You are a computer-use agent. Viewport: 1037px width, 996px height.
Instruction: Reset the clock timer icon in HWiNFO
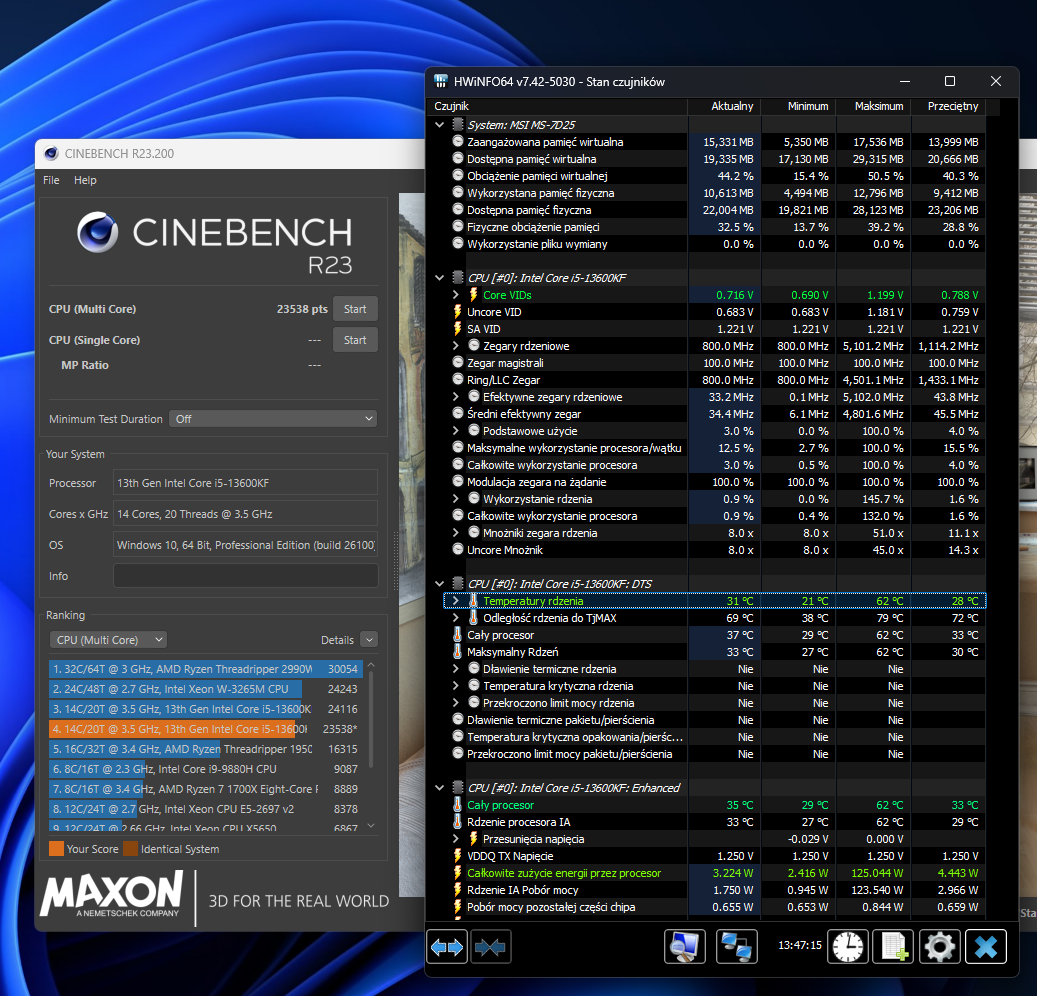847,947
